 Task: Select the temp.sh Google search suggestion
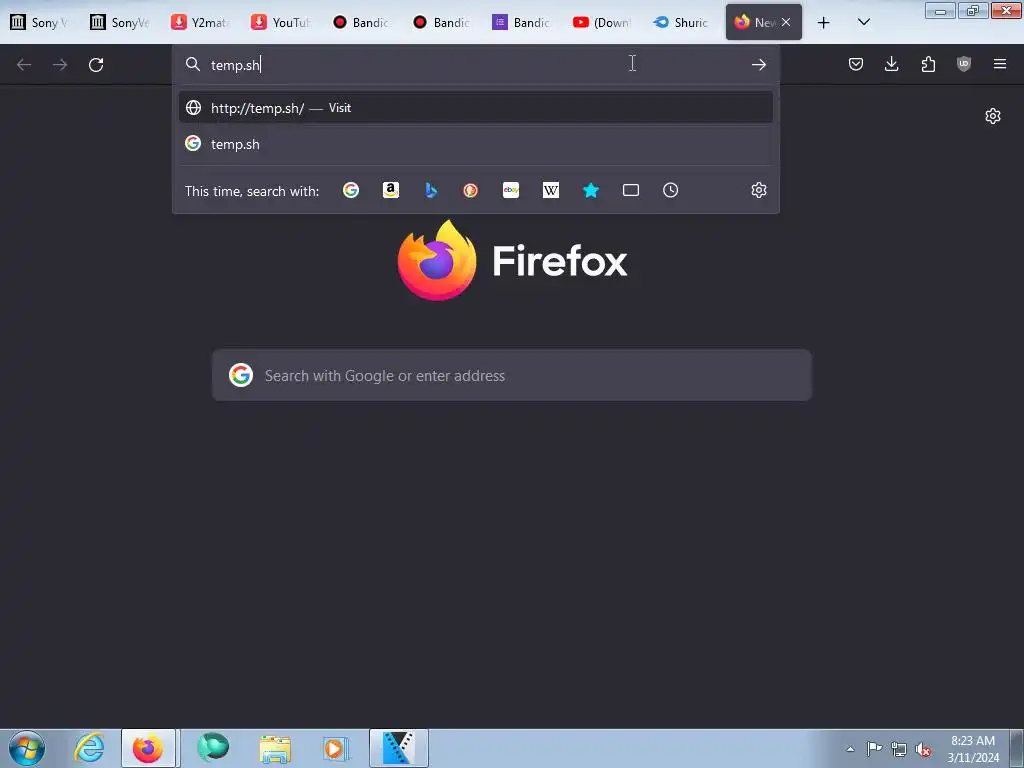pyautogui.click(x=475, y=144)
